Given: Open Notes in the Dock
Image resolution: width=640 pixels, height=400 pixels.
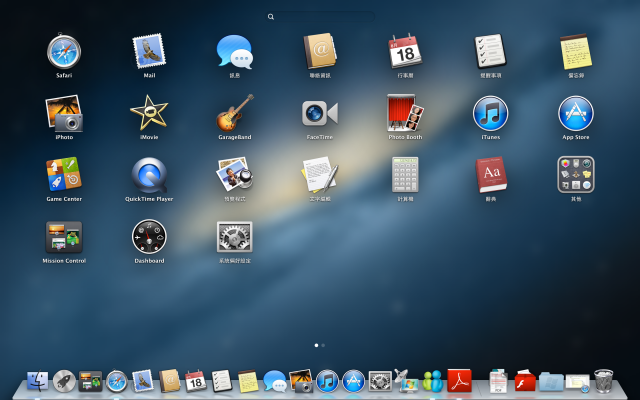Looking at the screenshot, I should click(248, 381).
